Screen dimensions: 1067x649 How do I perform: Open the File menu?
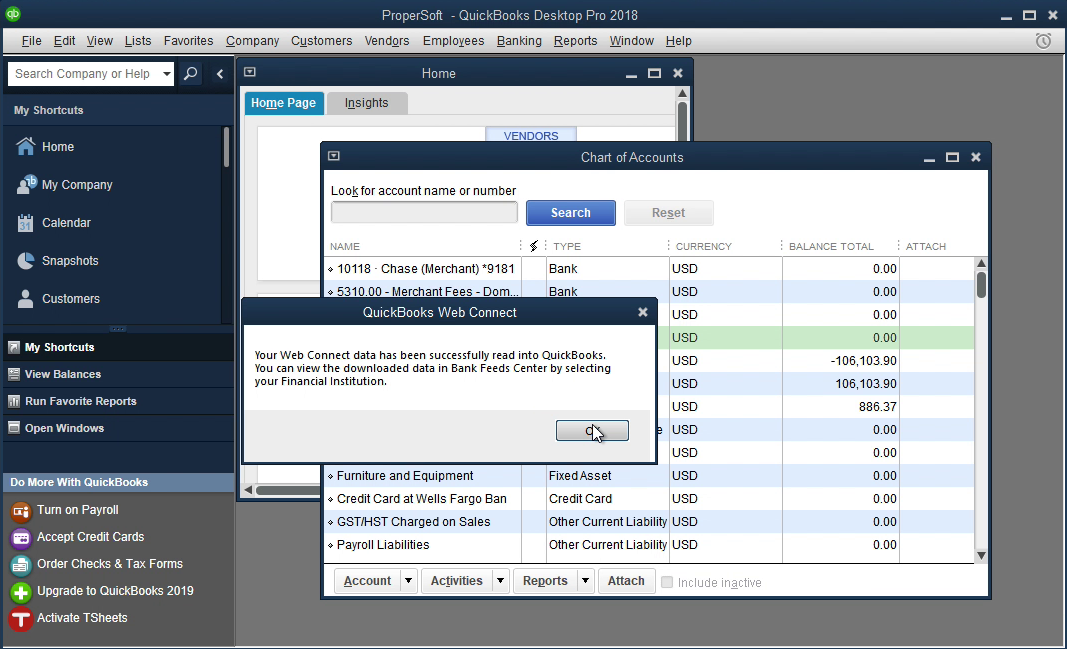coord(31,41)
